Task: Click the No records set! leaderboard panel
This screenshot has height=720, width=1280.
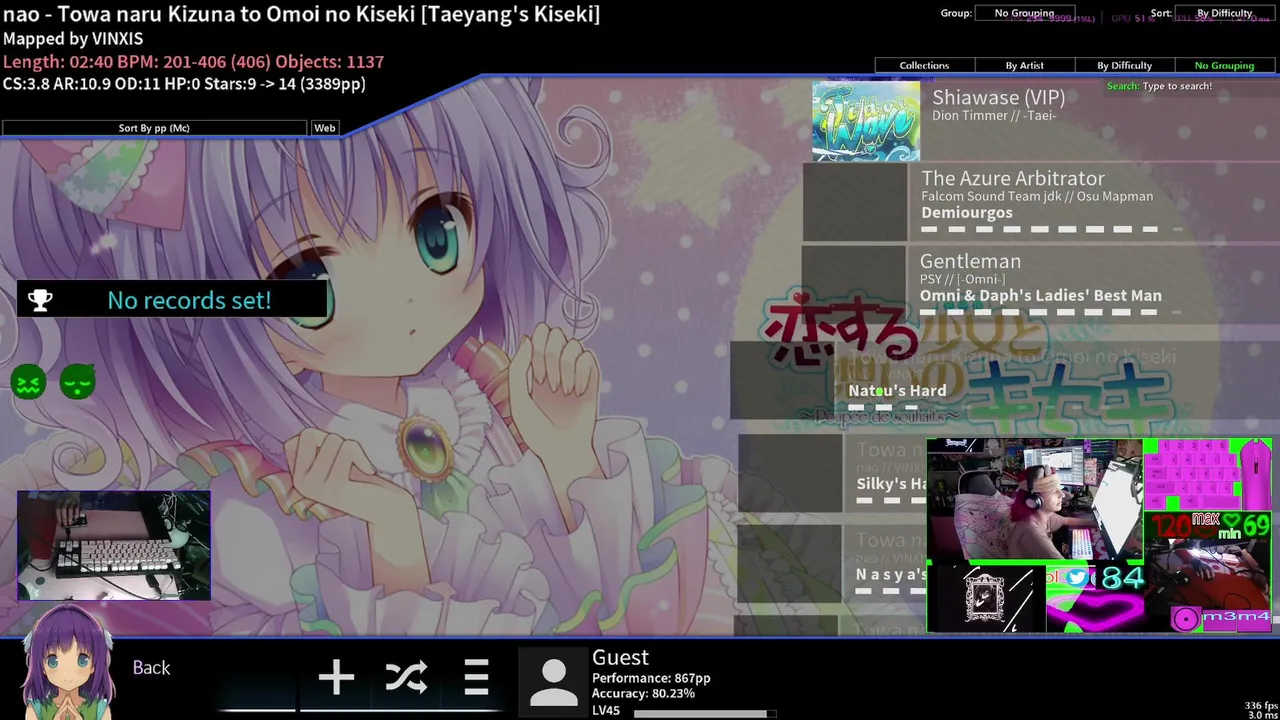Action: click(x=171, y=300)
